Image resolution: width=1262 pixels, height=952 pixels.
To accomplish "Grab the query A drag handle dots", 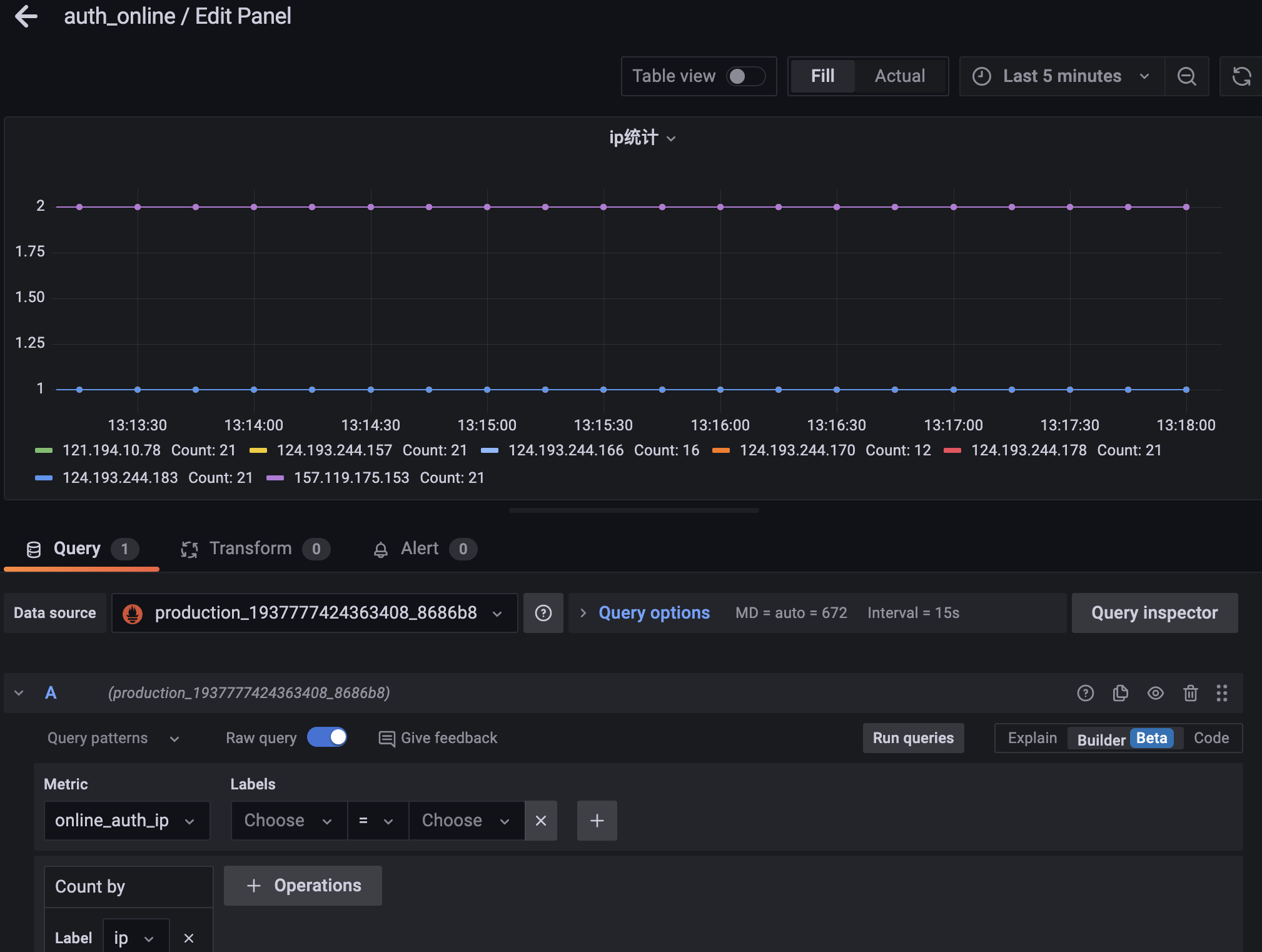I will click(x=1221, y=693).
